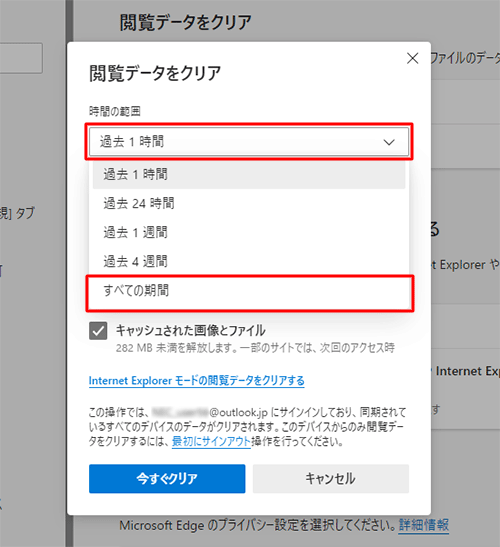Close the 閲覧データをクリア dialog with X
Image resolution: width=500 pixels, height=547 pixels.
[x=412, y=58]
